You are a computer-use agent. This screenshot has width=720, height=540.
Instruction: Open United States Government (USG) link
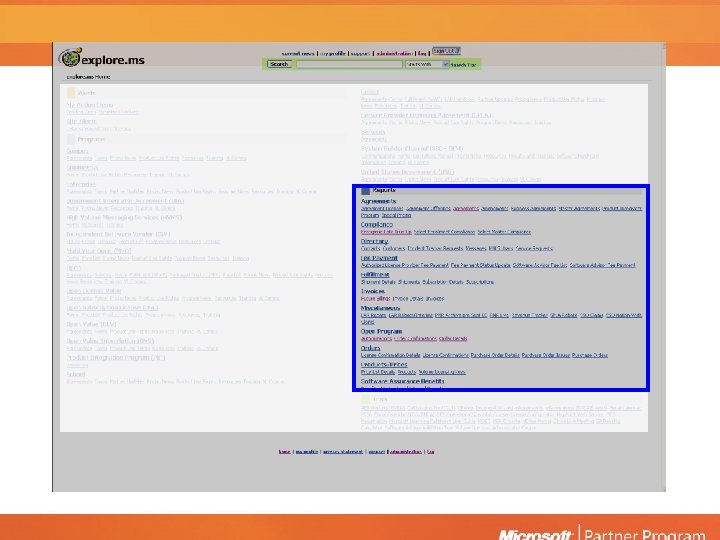407,172
